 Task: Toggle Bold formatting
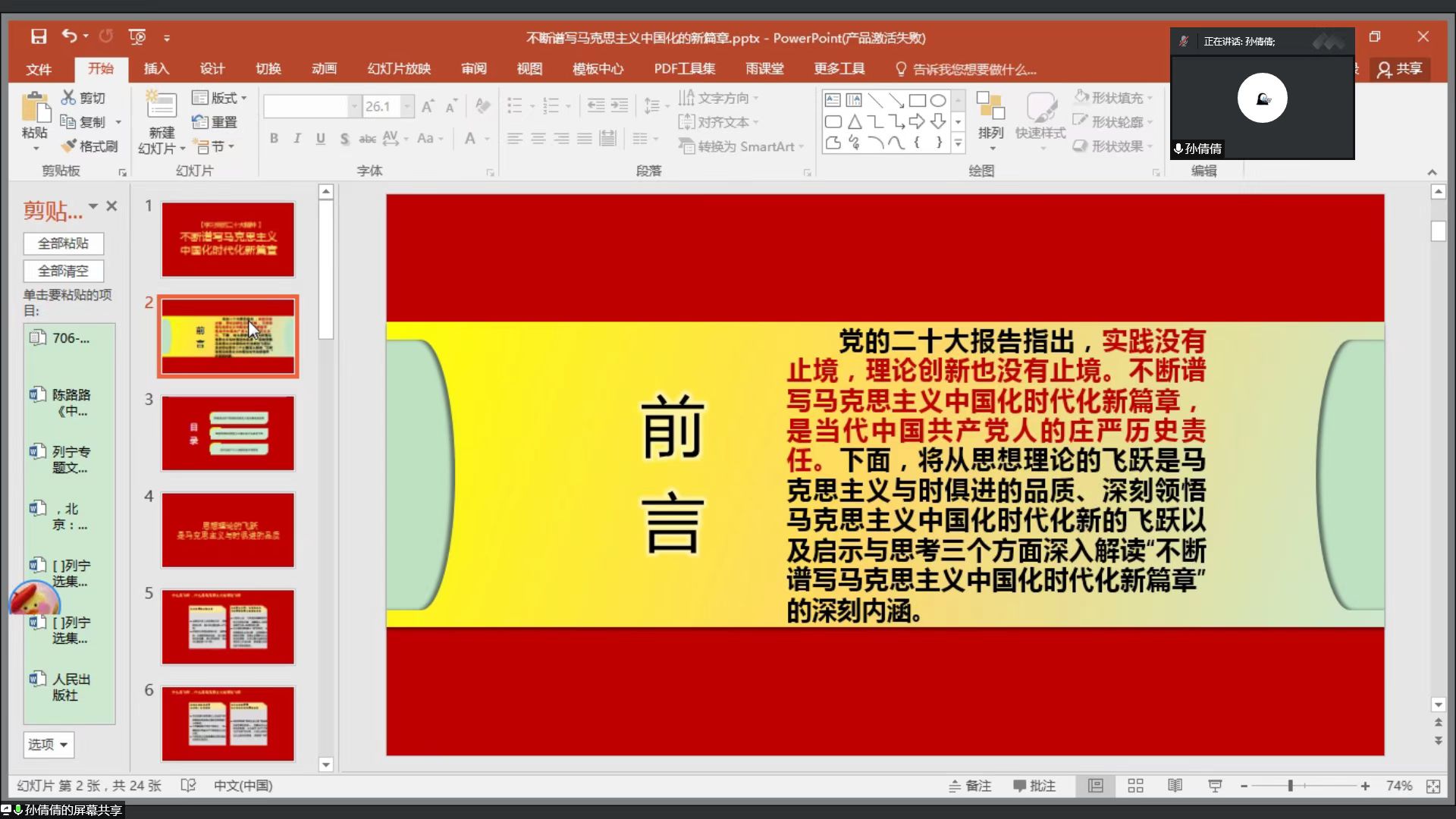(274, 138)
